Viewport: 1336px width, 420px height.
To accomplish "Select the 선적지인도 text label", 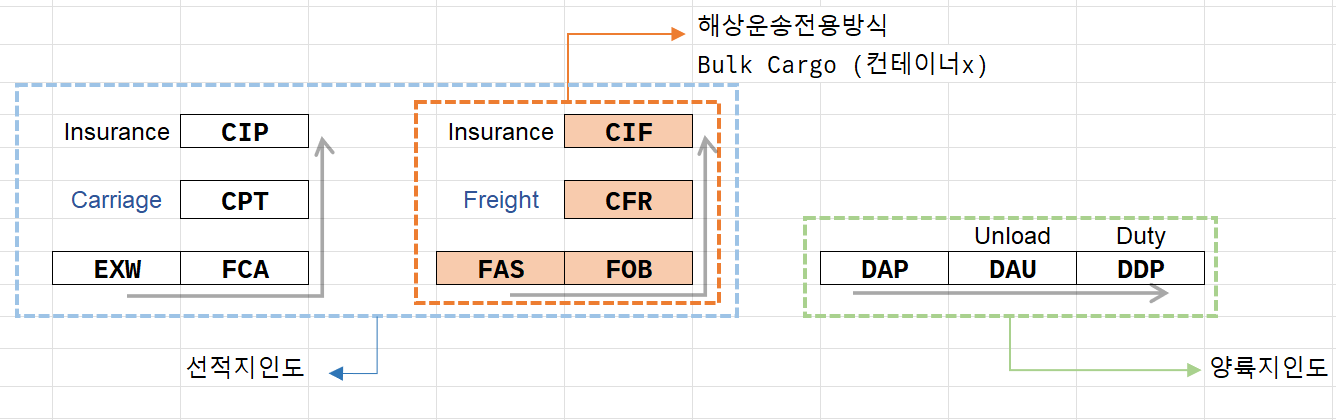I will 244,369.
